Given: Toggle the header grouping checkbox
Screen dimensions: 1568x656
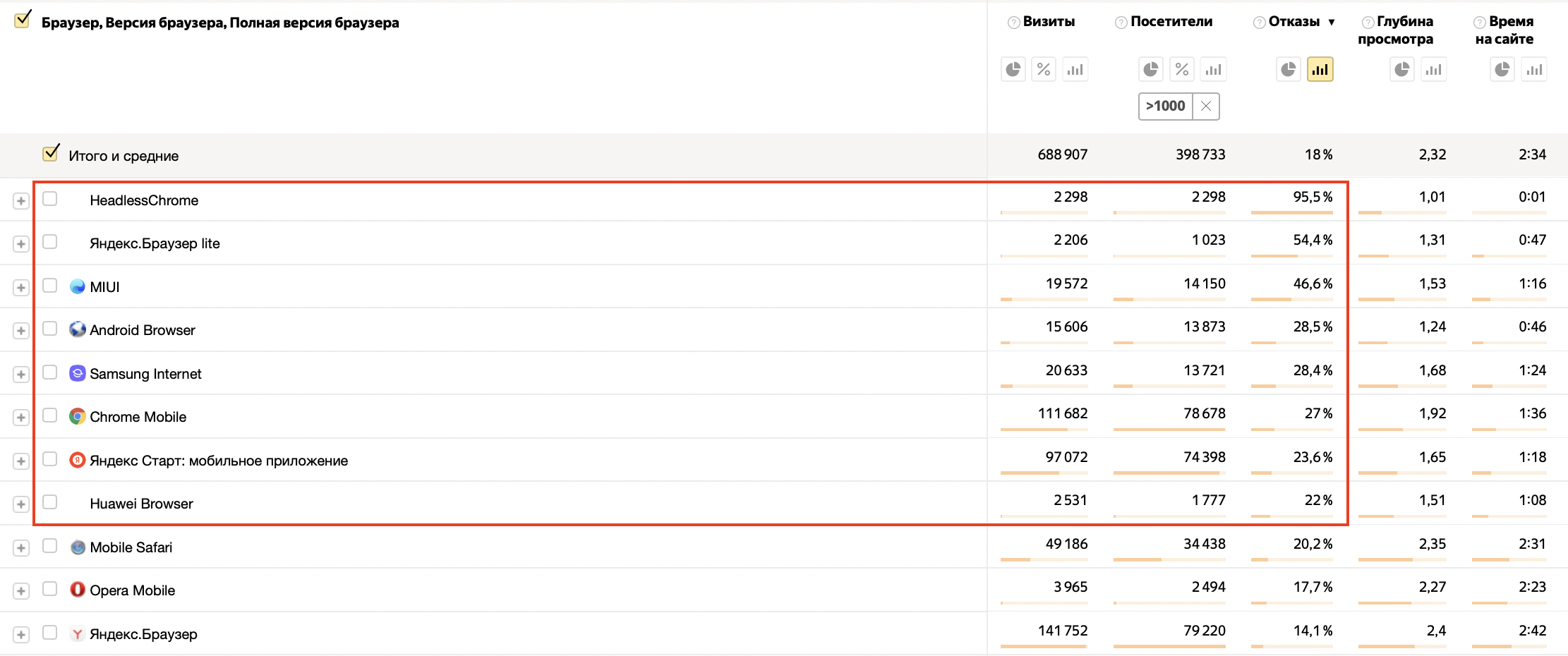Looking at the screenshot, I should click(x=23, y=20).
